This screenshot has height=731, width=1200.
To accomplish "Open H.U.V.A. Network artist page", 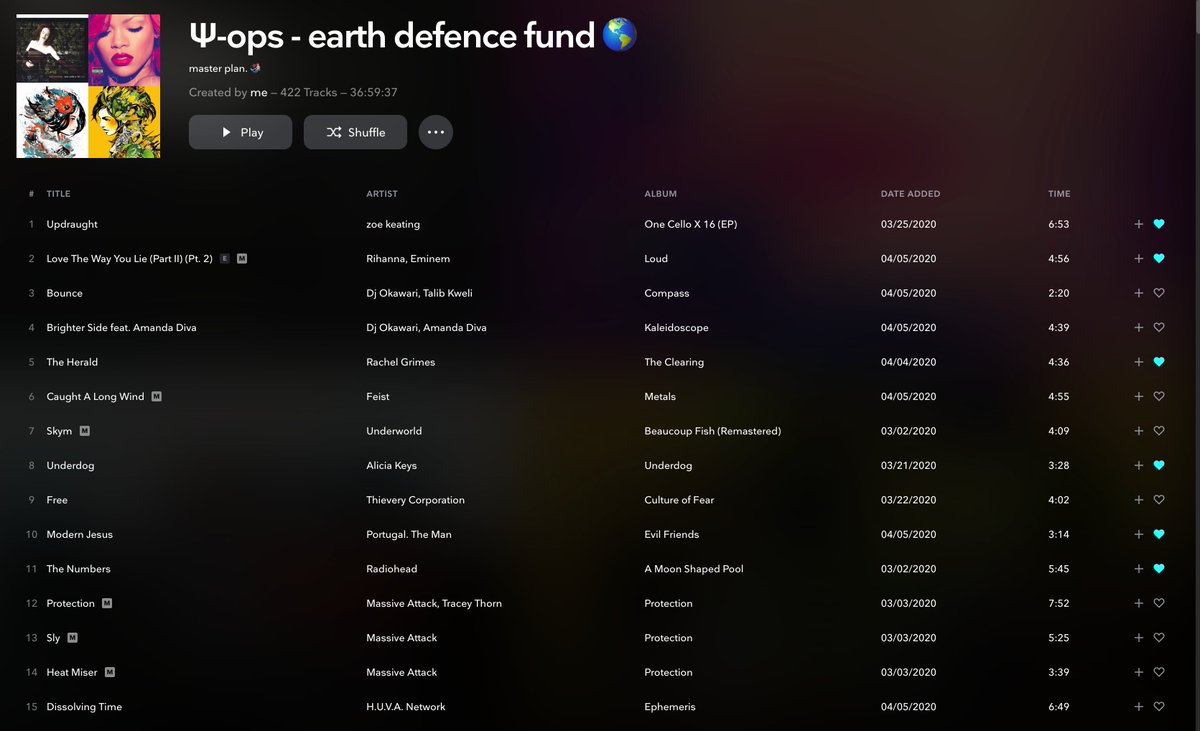I will coord(406,707).
